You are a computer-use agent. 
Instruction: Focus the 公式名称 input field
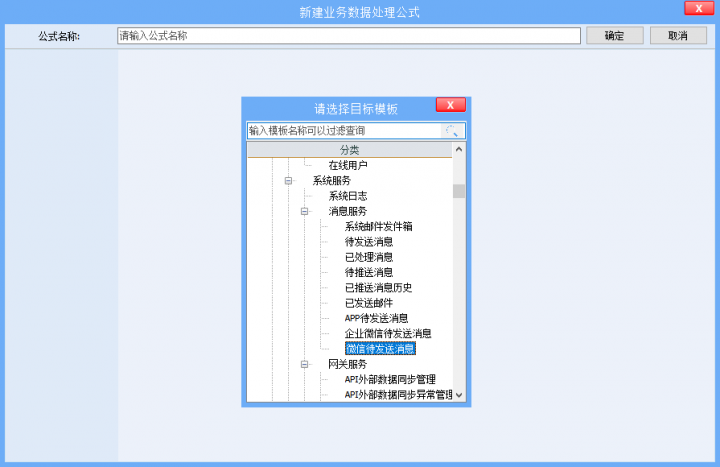(349, 35)
